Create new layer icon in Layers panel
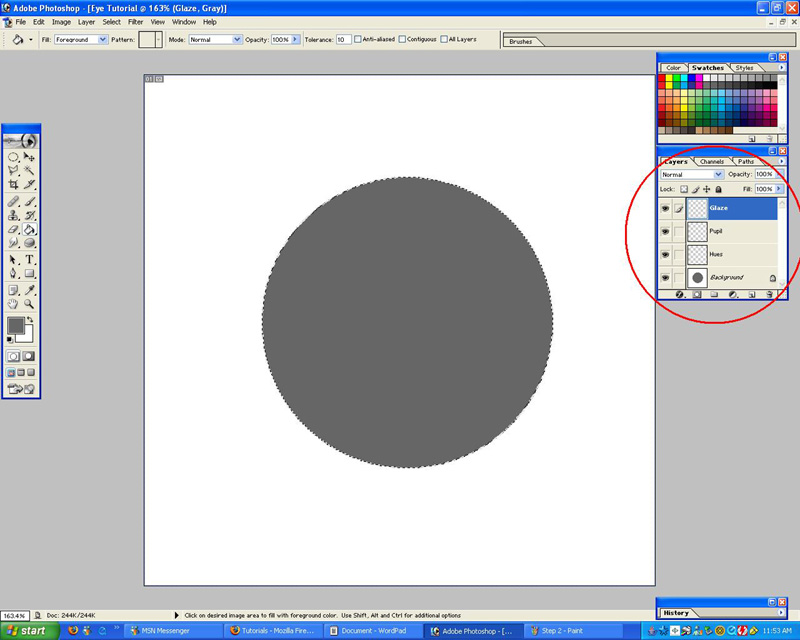The height and width of the screenshot is (640, 800). click(752, 294)
